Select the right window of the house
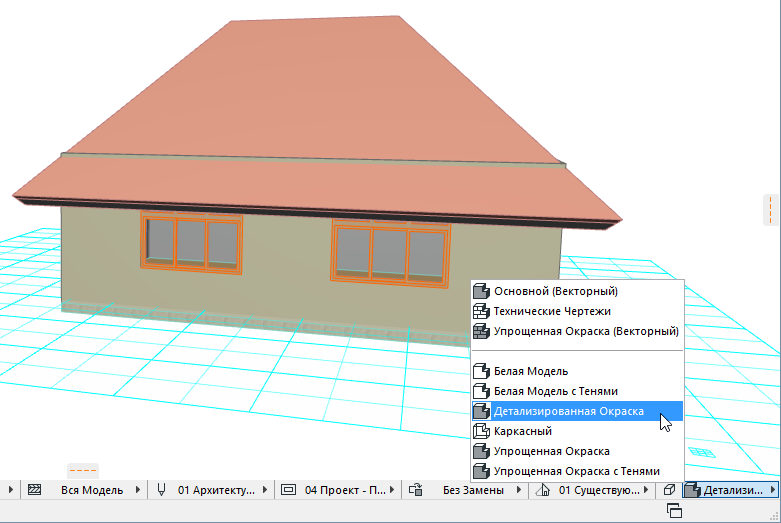The height and width of the screenshot is (523, 781). [x=390, y=253]
